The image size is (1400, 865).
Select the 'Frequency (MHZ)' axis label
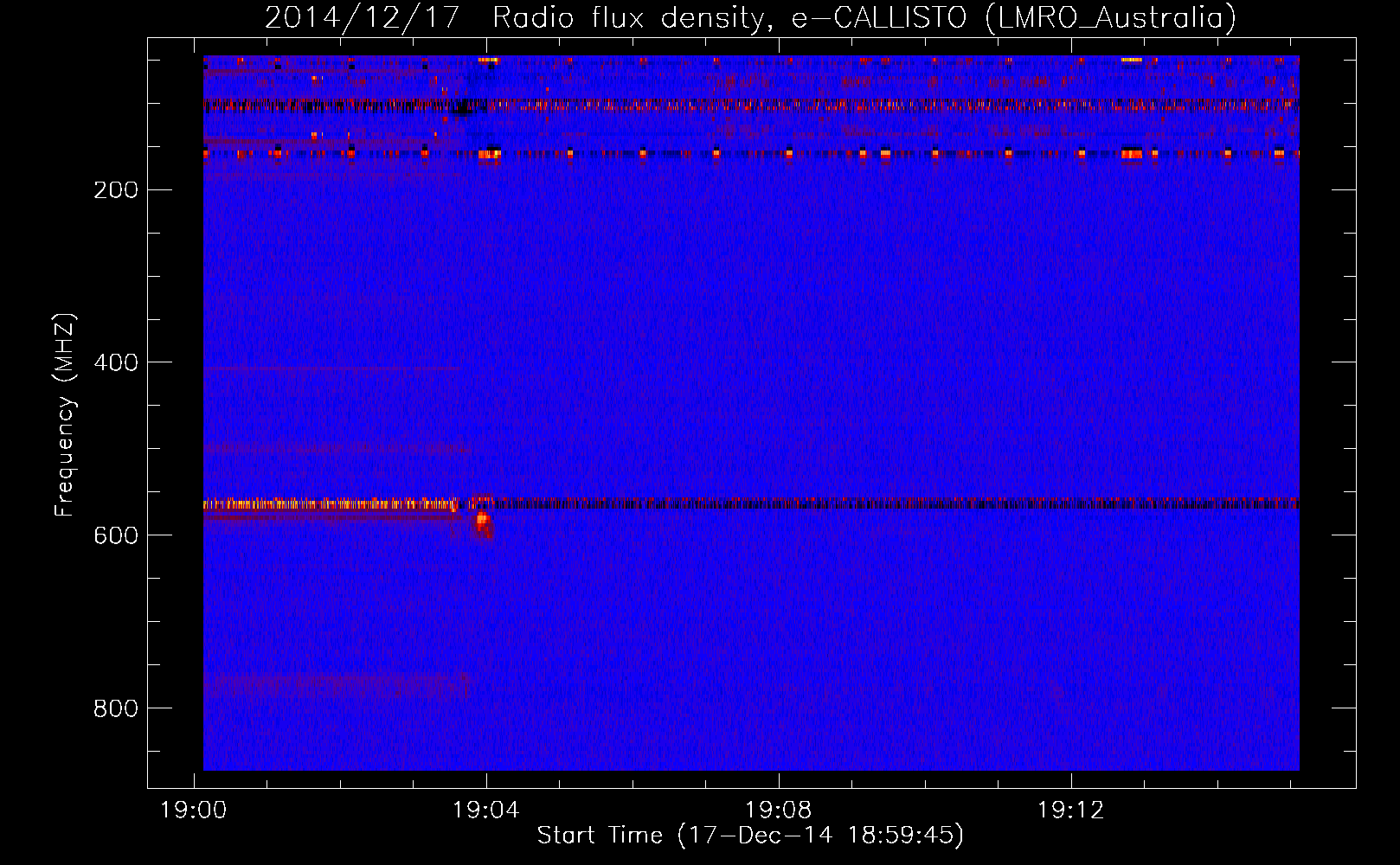(65, 415)
